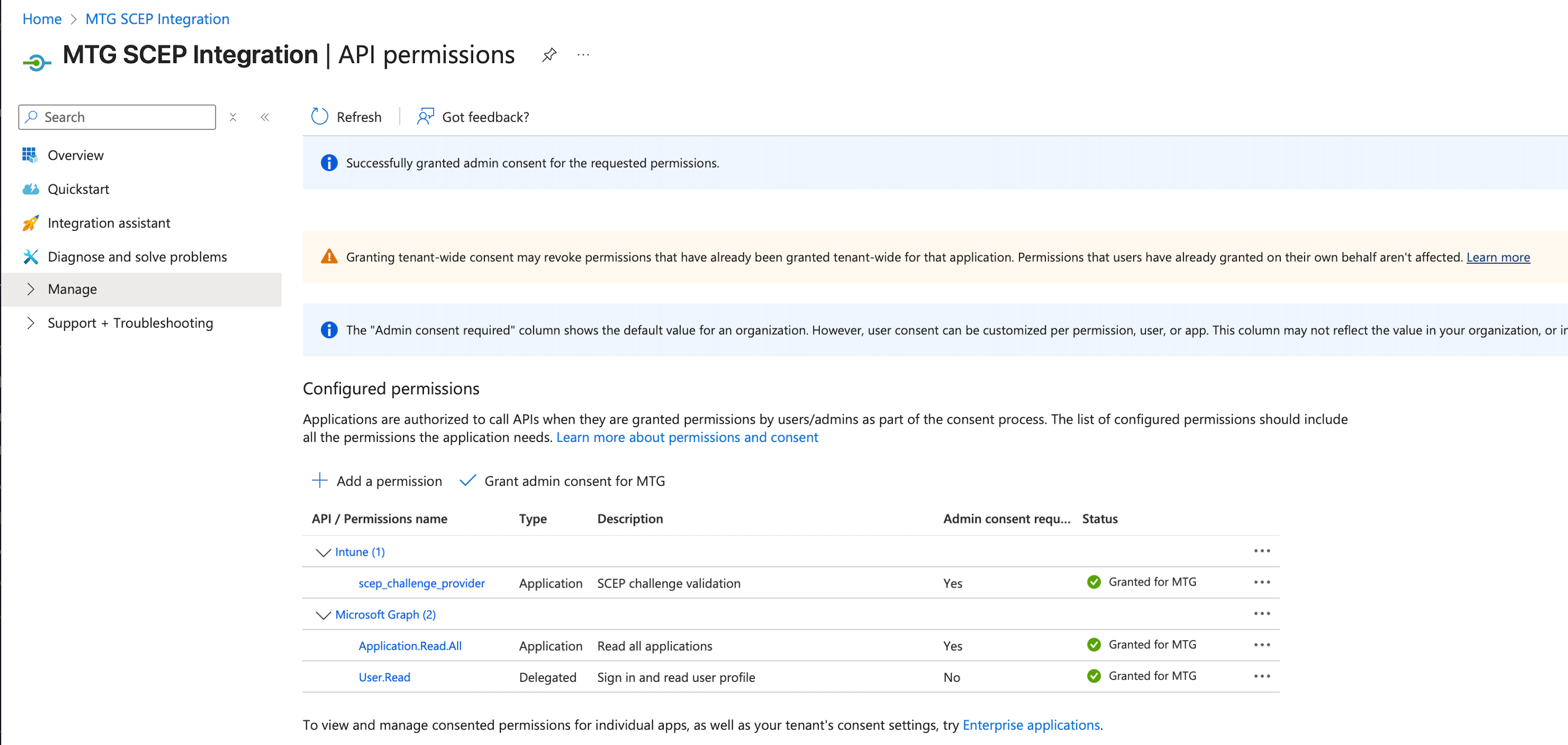Viewport: 1568px width, 745px height.
Task: Open Integration assistant in the sidebar
Action: tap(108, 223)
